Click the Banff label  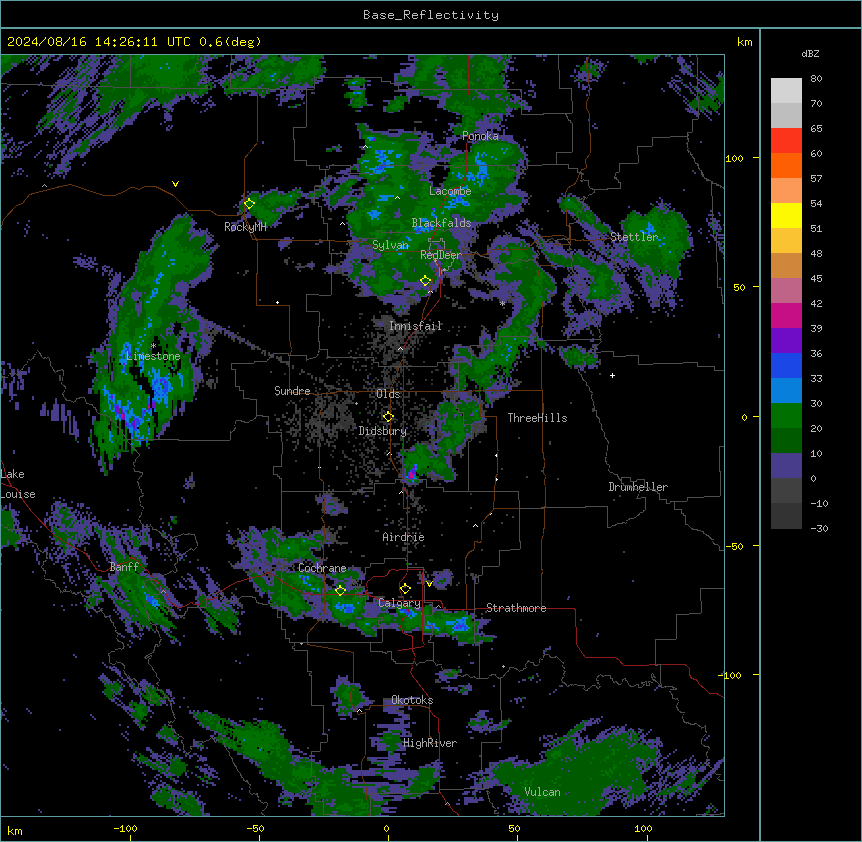pos(124,567)
